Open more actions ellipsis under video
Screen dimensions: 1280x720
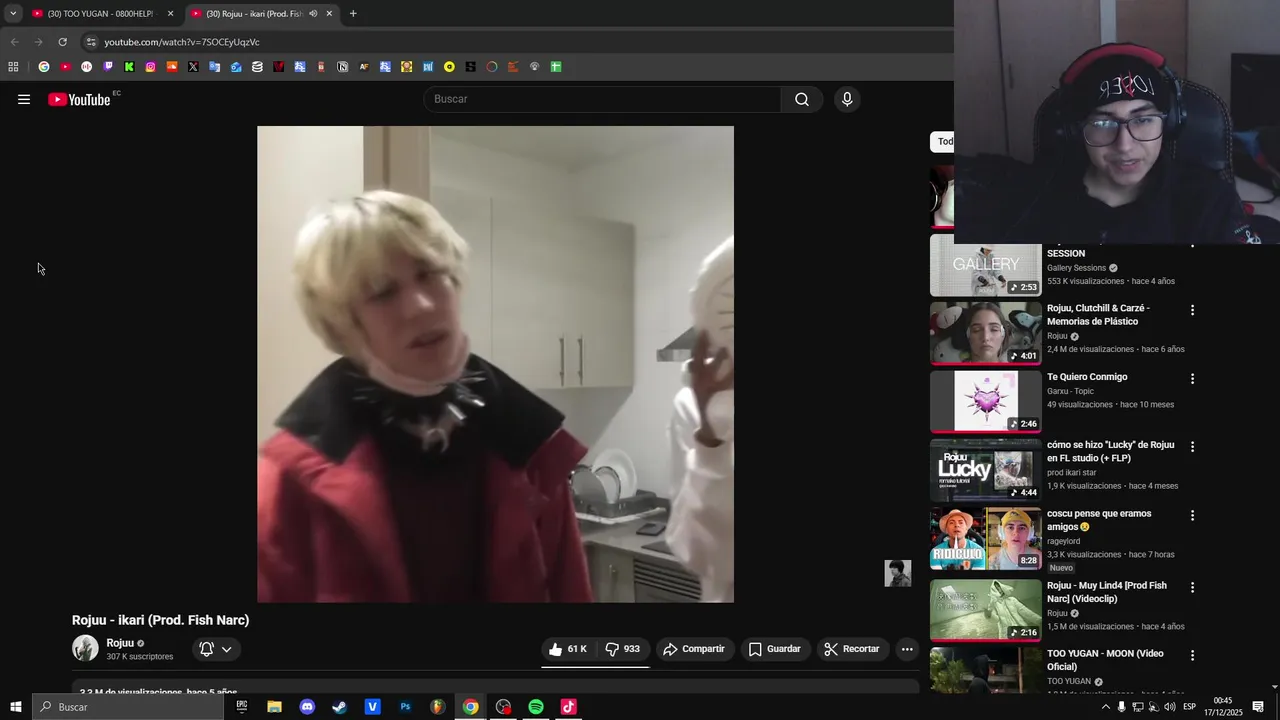(x=907, y=649)
